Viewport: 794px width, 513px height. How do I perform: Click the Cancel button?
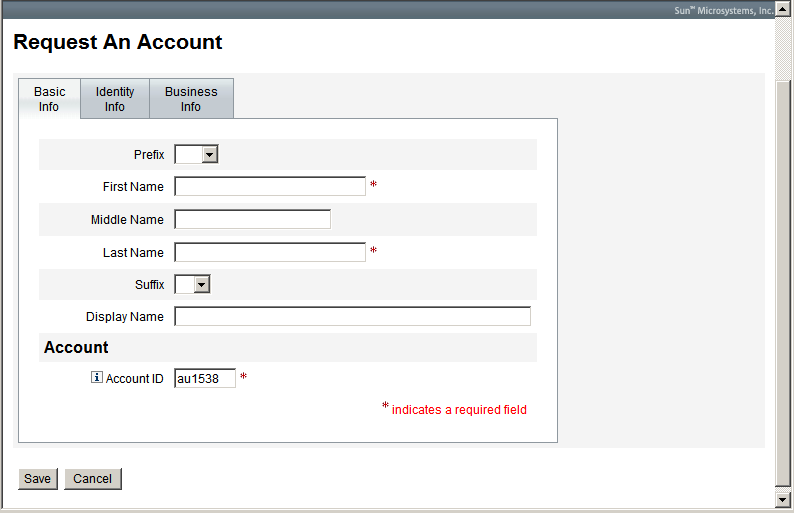[x=93, y=479]
